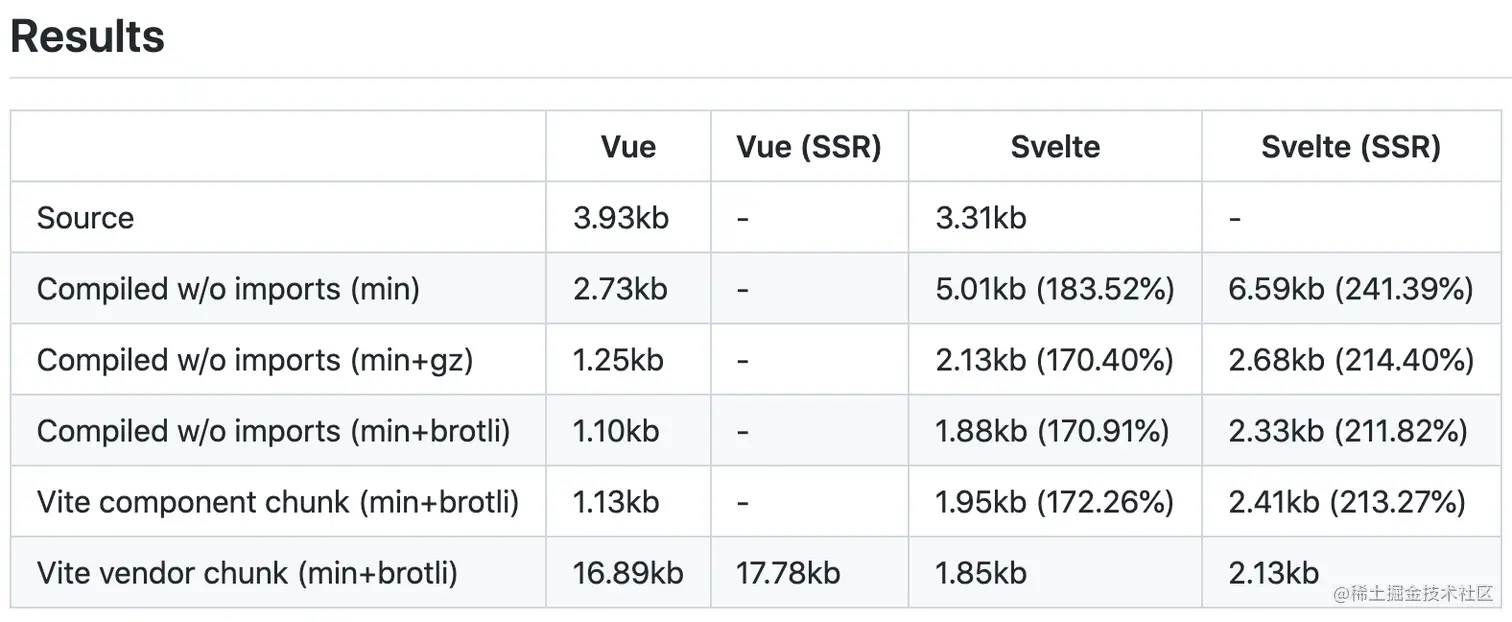Click the 稀土掘金技术社区 watermark

click(1412, 594)
